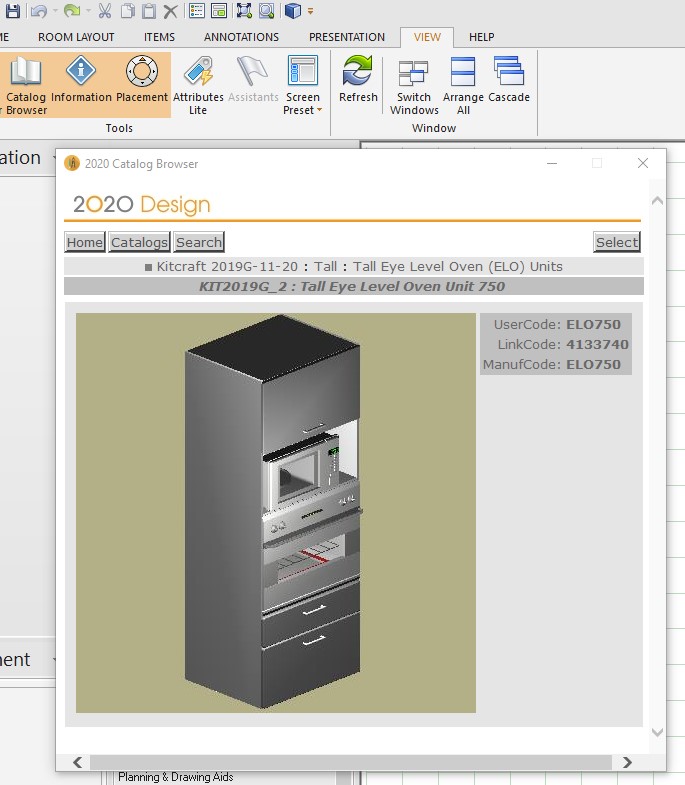Click the Copy pages icon
The image size is (685, 785).
[128, 11]
